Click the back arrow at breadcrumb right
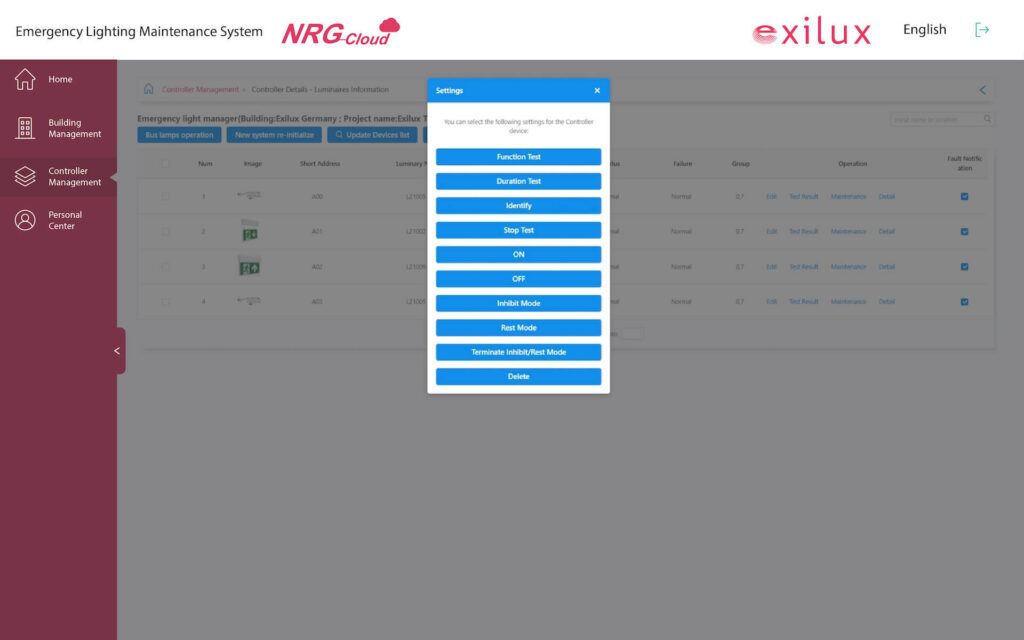 (982, 90)
